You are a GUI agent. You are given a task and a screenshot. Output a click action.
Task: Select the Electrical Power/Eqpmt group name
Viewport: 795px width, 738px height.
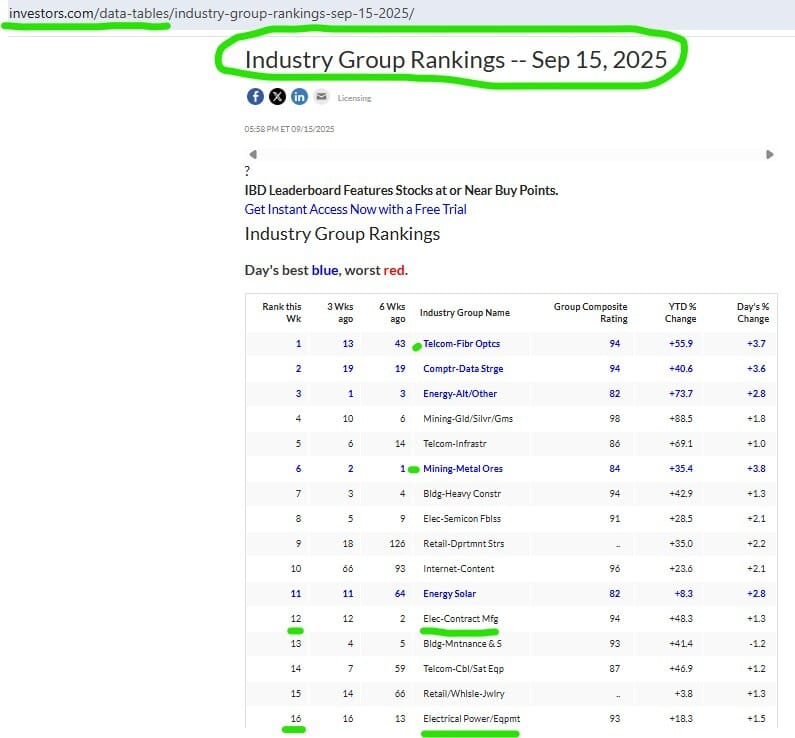(472, 719)
